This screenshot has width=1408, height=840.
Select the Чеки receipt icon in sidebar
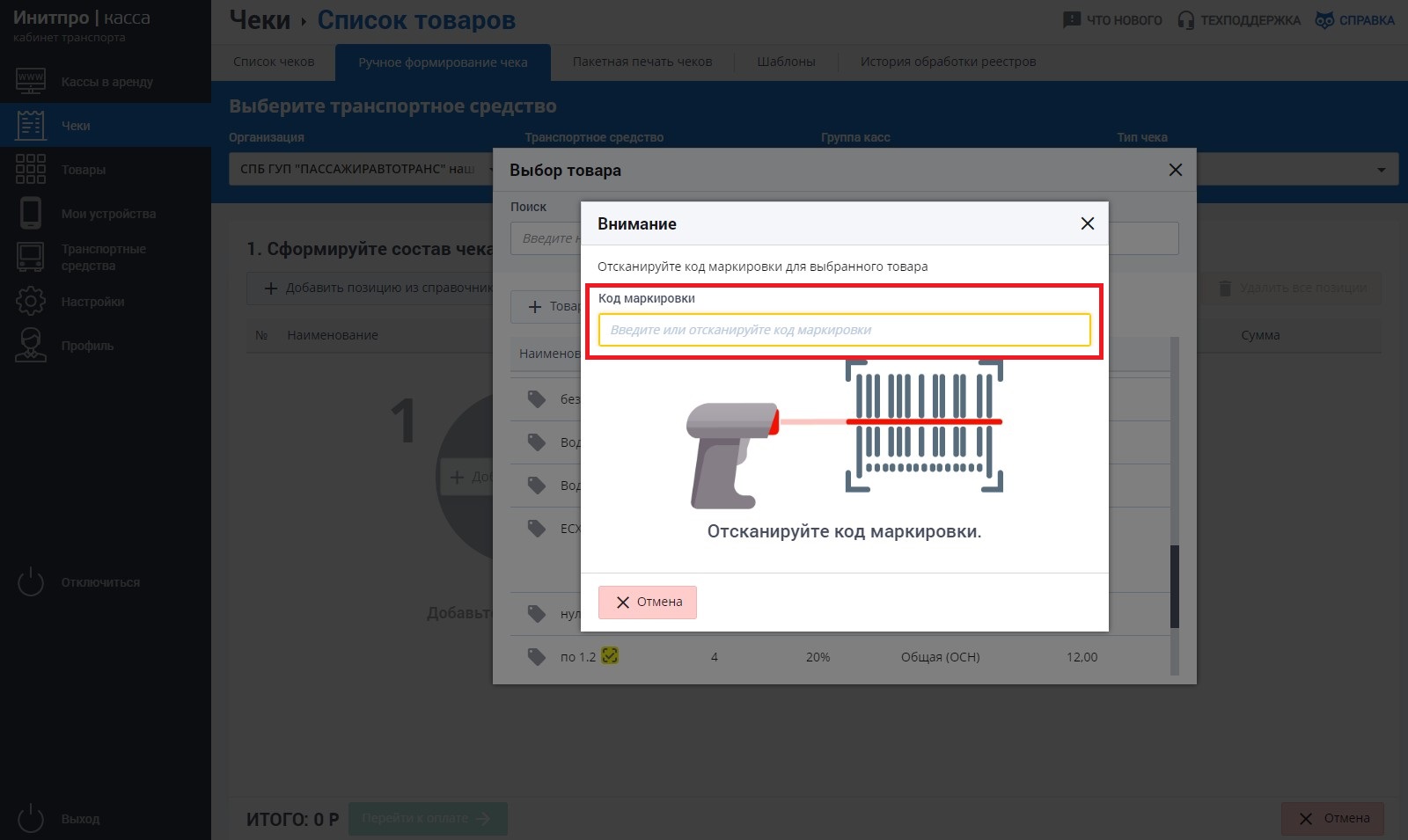[x=31, y=126]
